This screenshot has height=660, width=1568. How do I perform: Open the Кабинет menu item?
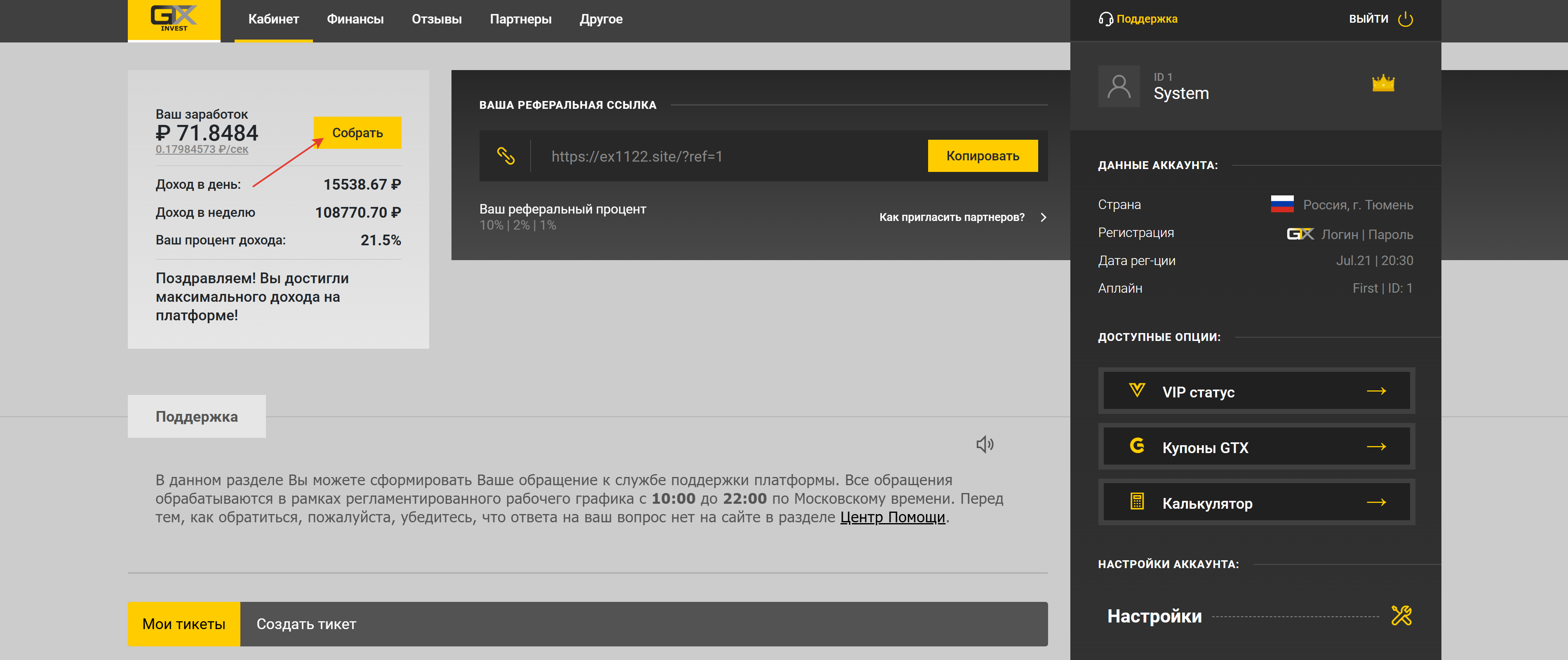tap(273, 19)
